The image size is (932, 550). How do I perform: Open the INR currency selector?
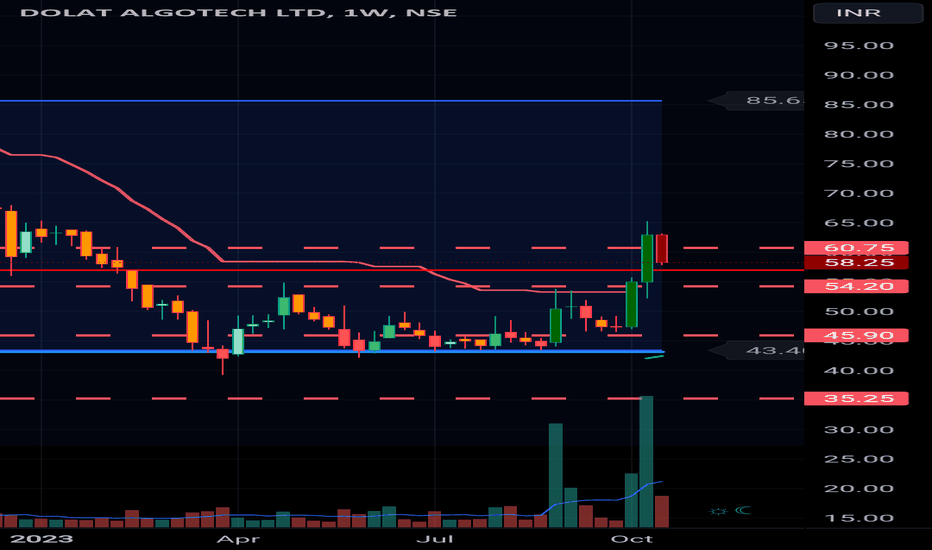click(x=868, y=13)
